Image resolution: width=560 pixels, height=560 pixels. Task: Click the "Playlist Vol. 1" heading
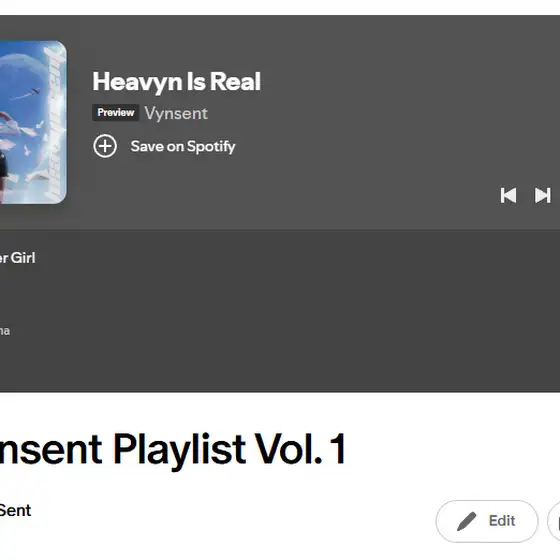230,449
